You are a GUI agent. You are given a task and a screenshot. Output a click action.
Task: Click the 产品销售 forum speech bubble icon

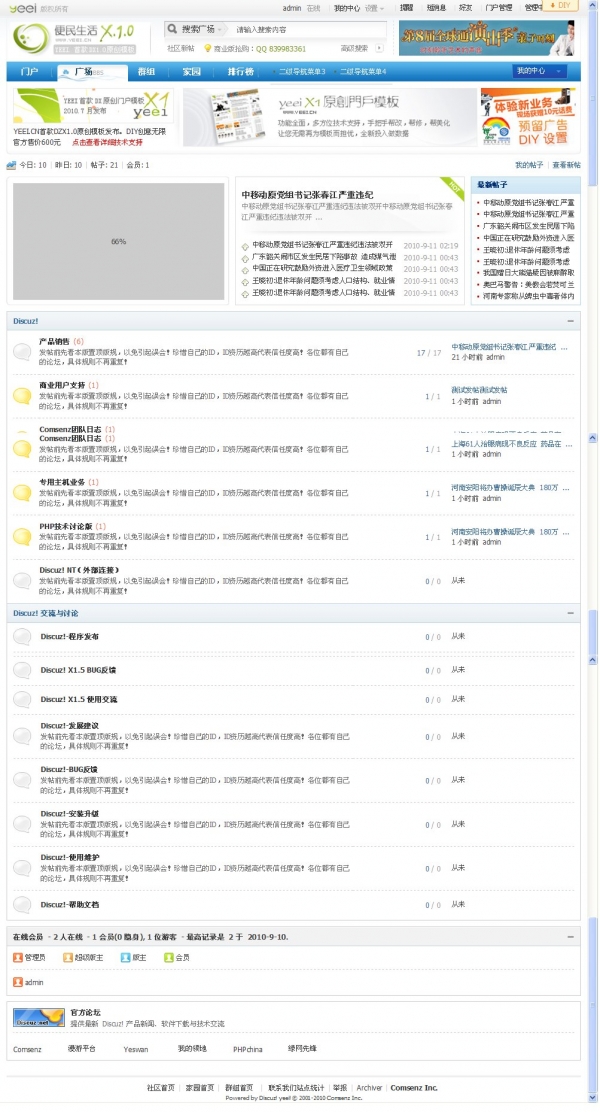[22, 352]
